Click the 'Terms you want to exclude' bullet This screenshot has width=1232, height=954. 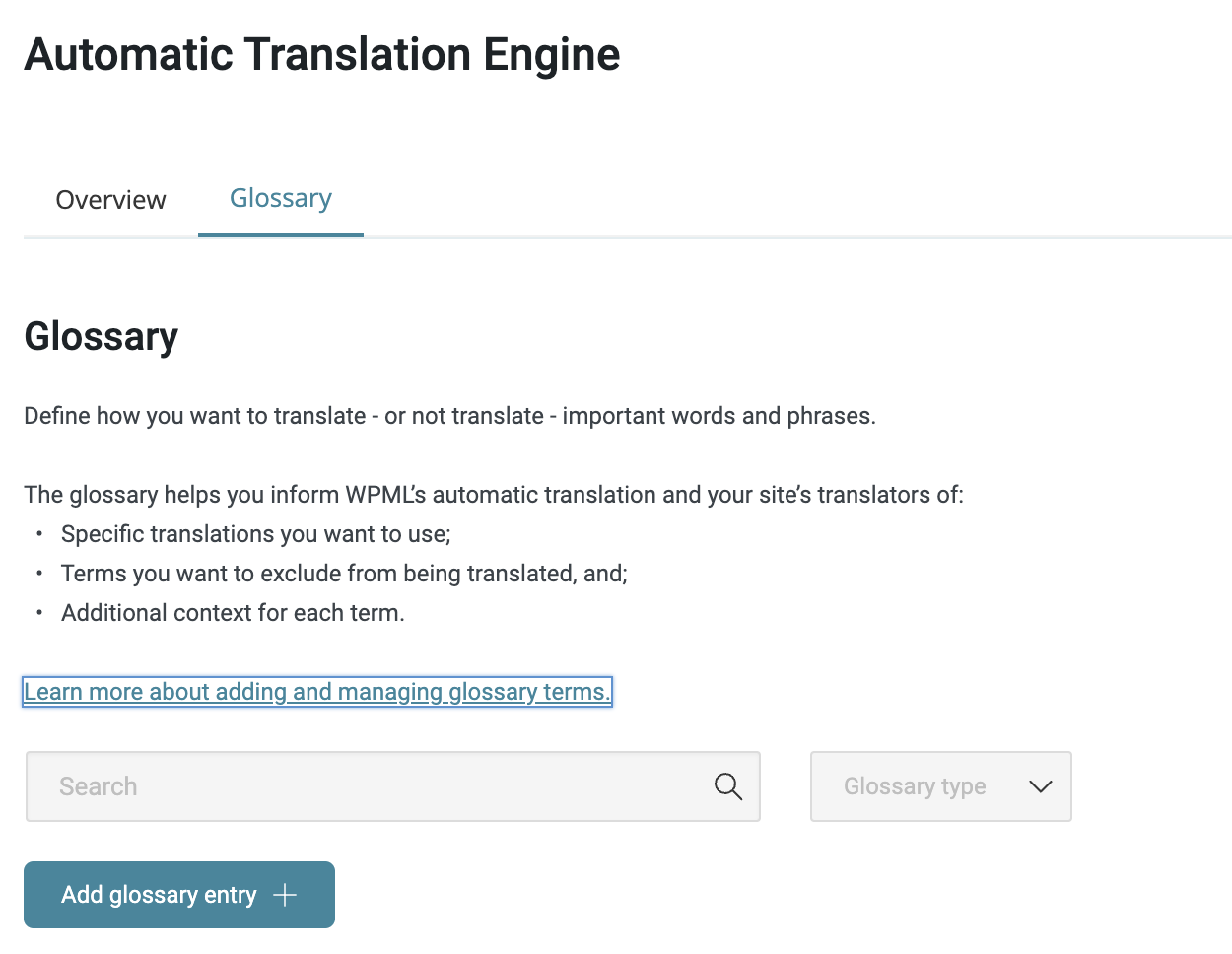click(x=344, y=574)
